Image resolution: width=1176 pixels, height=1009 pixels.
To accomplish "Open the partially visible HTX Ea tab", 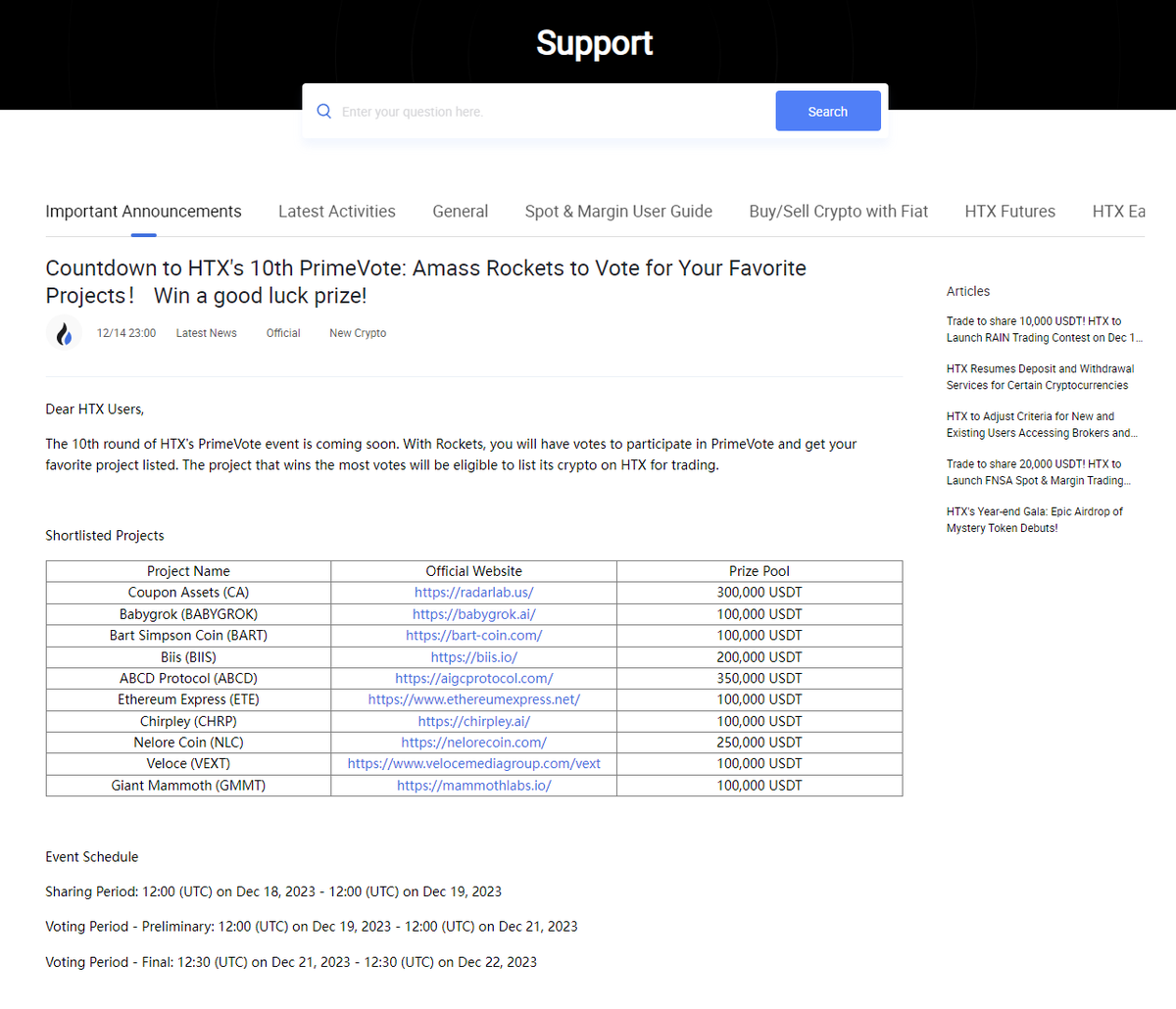I will coord(1118,212).
